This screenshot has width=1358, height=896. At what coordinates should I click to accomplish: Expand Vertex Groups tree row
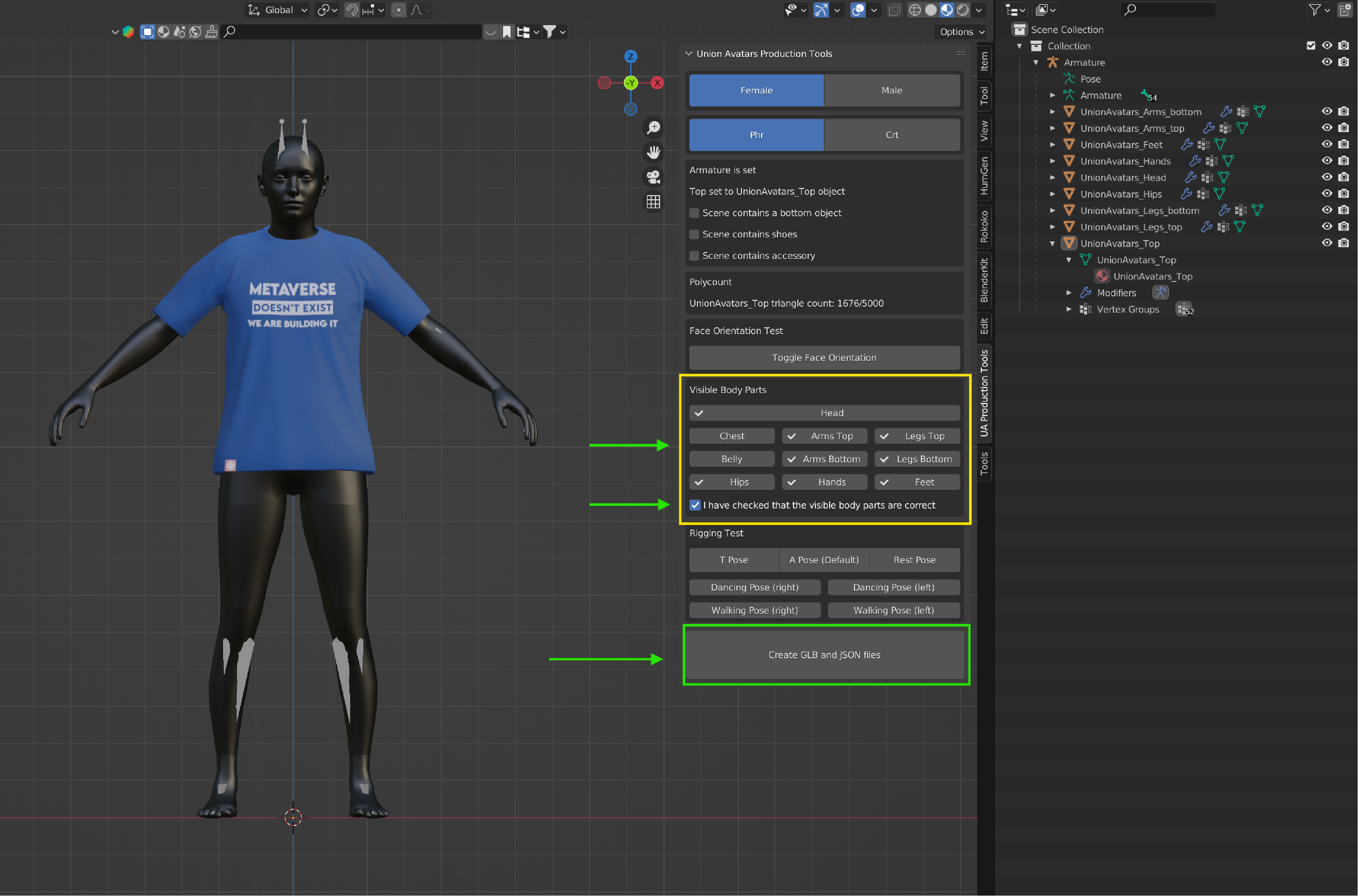[x=1069, y=309]
